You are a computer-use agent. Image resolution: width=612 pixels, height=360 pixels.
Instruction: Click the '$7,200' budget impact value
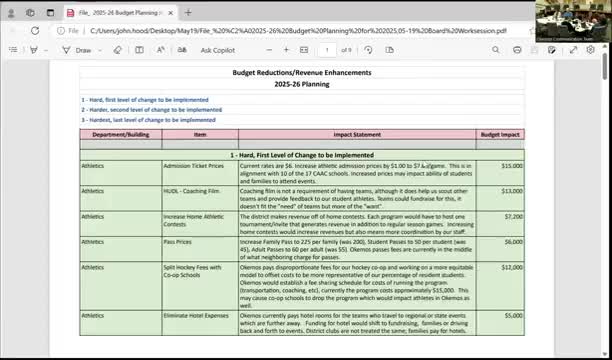point(513,216)
